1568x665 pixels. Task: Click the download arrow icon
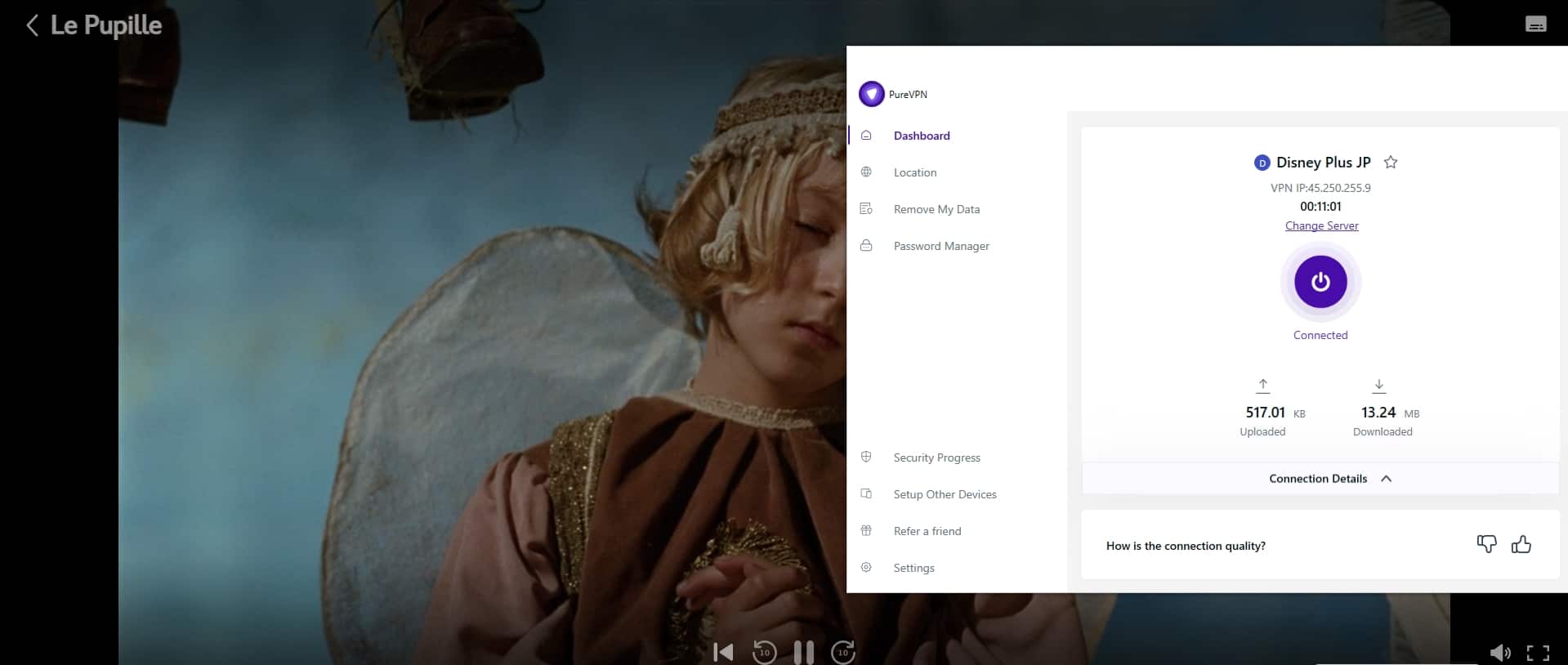tap(1379, 385)
